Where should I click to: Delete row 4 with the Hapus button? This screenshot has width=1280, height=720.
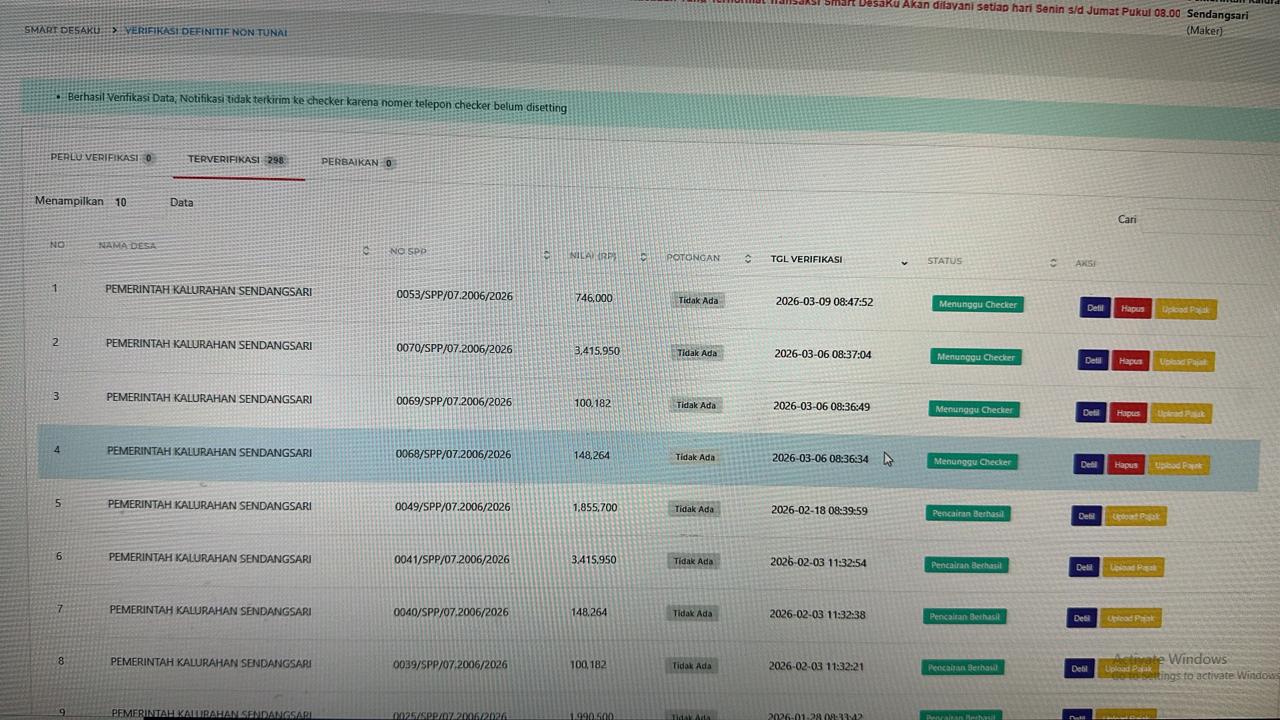click(x=1126, y=465)
